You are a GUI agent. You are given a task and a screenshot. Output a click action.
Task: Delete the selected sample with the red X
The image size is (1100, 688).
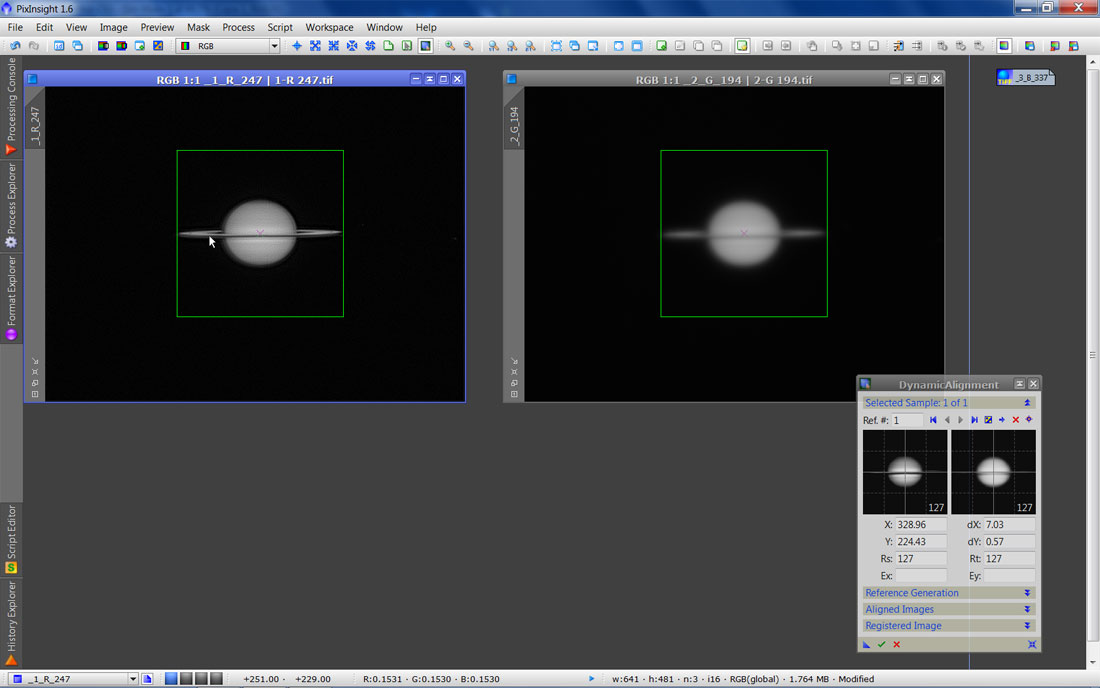coord(1015,420)
